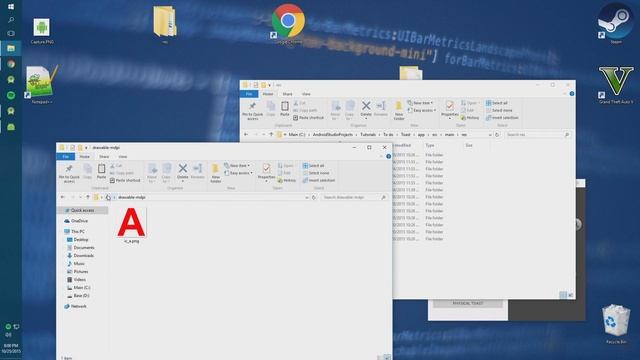640x360 pixels.
Task: Open the ic_a.png thumbnail with red letter A
Action: 131,222
